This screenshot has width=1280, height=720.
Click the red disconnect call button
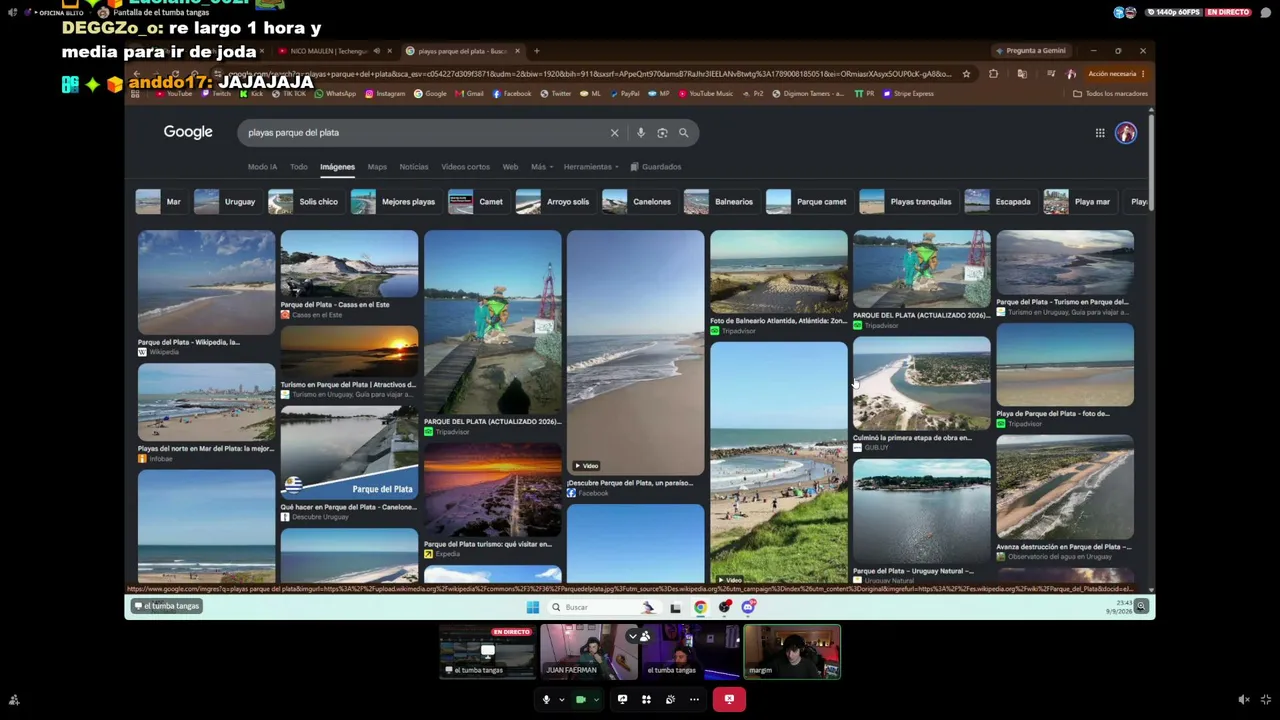[729, 699]
